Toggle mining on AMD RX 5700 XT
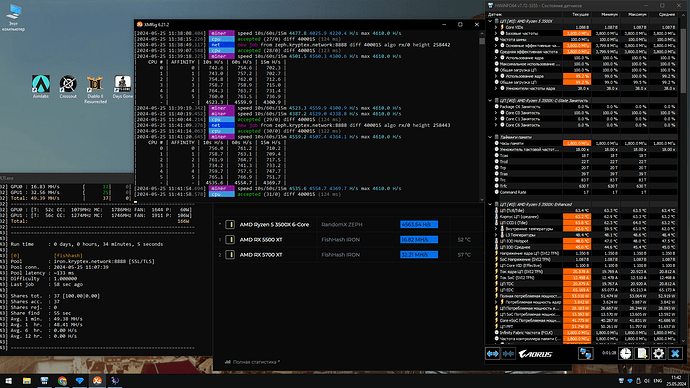This screenshot has width=690, height=388. click(x=230, y=255)
